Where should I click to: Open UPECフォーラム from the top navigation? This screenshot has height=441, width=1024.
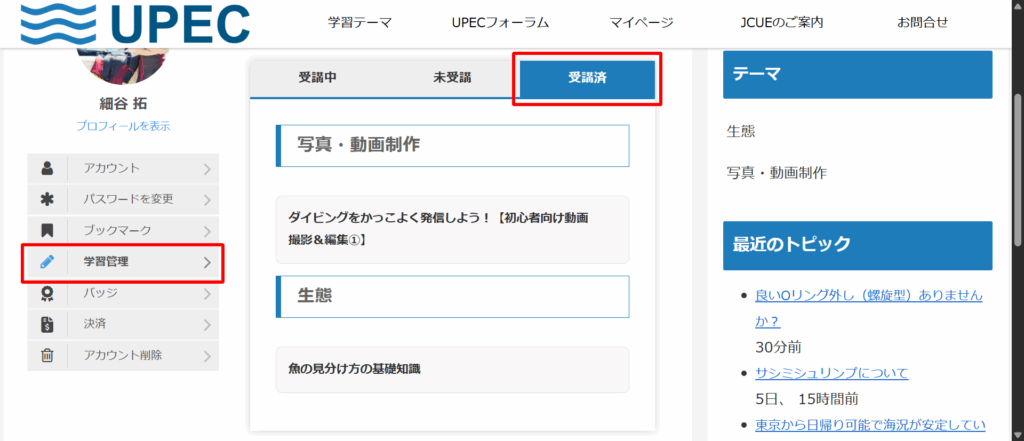click(500, 23)
